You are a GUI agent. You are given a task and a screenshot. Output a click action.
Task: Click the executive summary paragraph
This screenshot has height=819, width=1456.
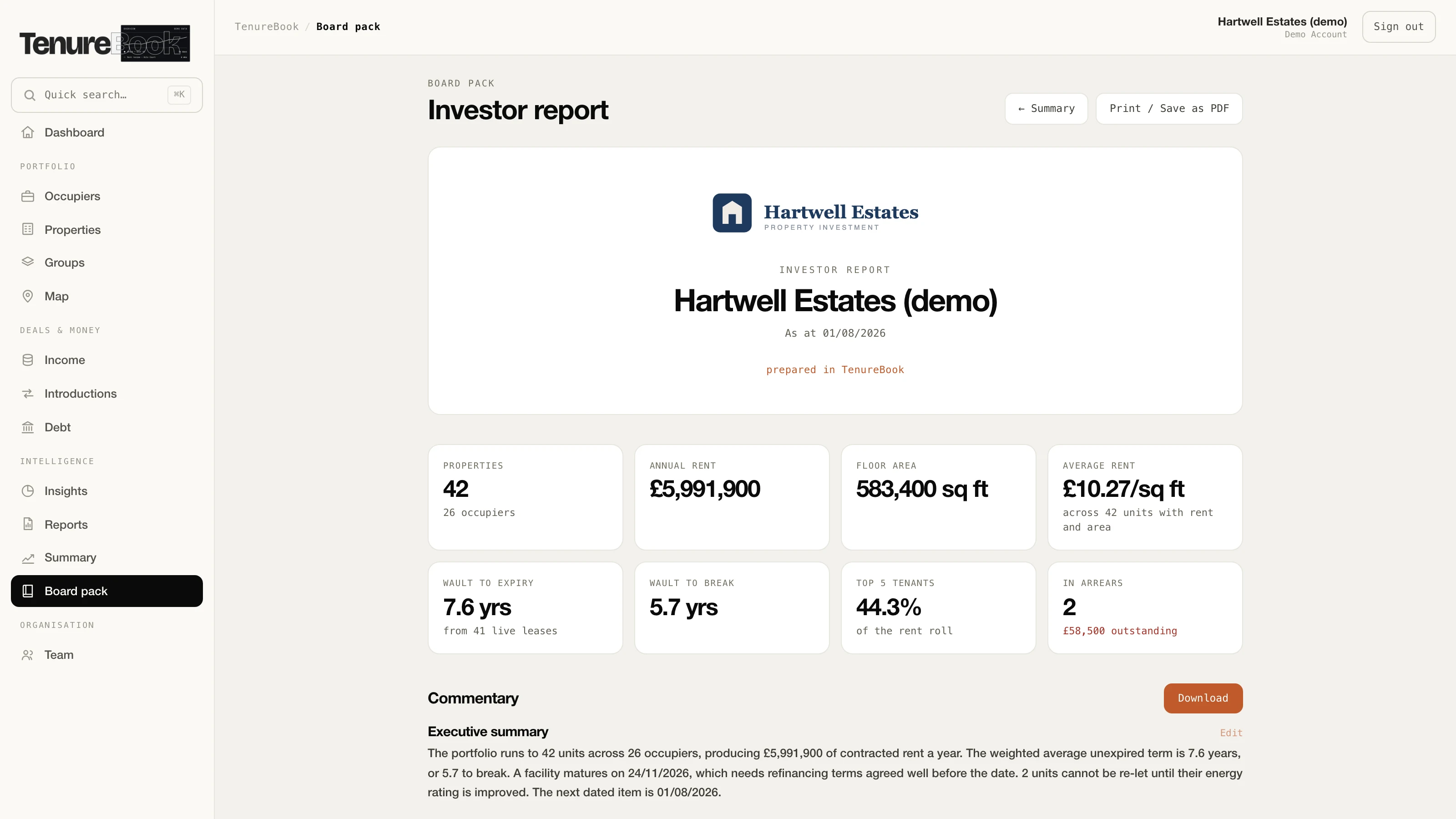(x=835, y=773)
